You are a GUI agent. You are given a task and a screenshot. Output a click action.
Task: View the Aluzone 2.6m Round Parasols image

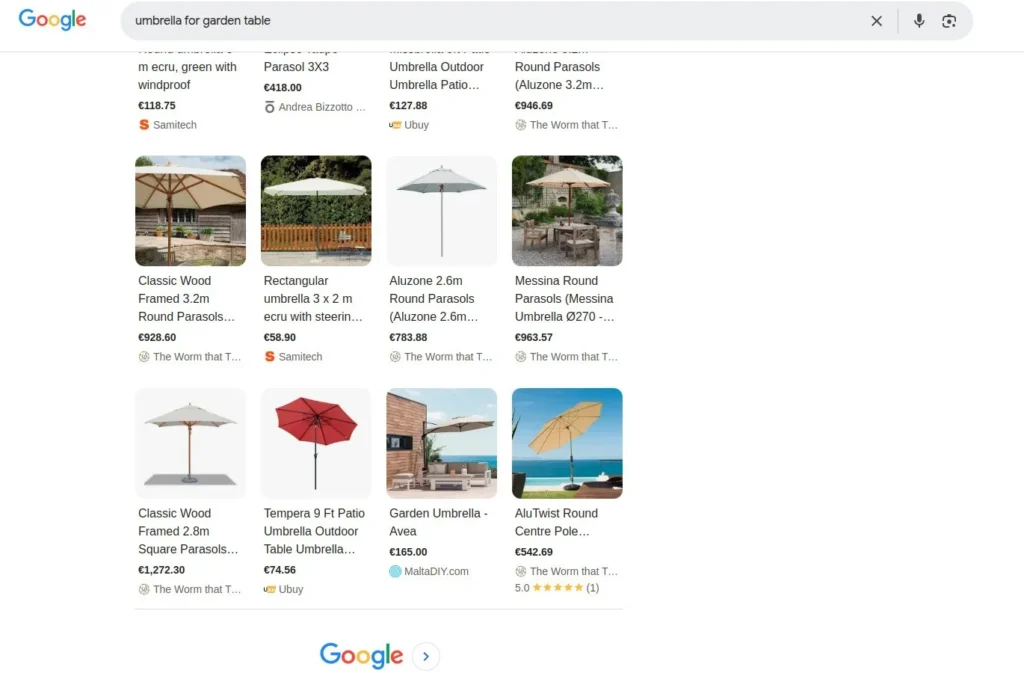point(441,211)
